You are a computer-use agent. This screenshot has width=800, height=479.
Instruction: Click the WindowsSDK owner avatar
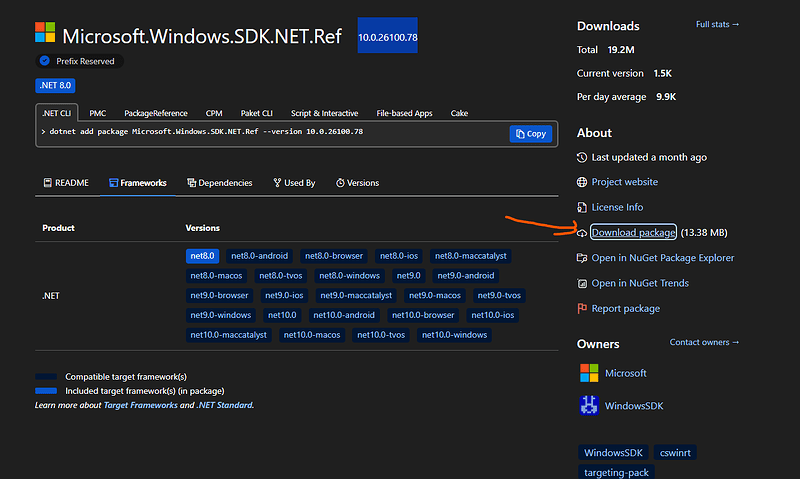589,406
